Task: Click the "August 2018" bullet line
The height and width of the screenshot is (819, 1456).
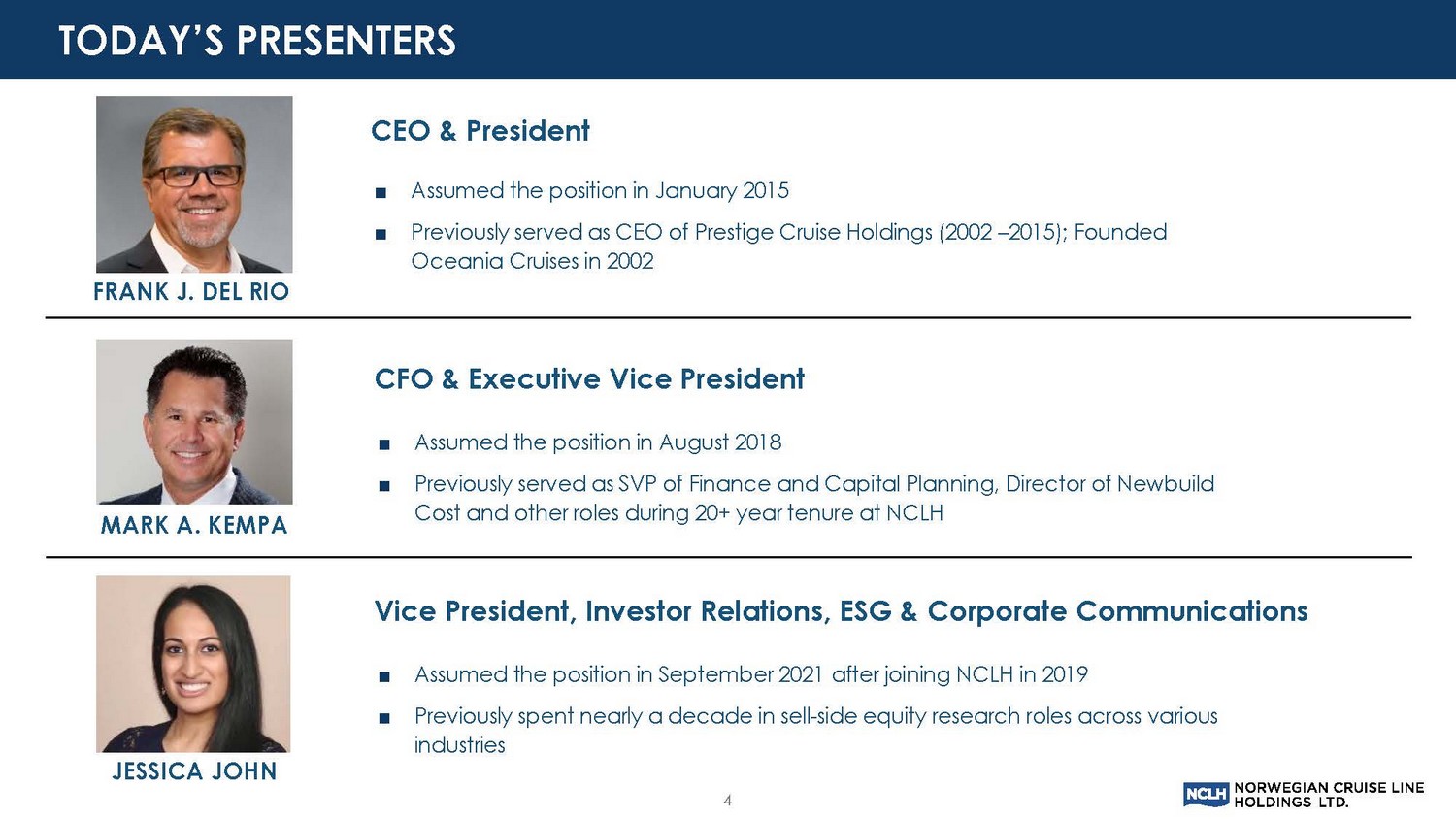Action: tap(598, 442)
